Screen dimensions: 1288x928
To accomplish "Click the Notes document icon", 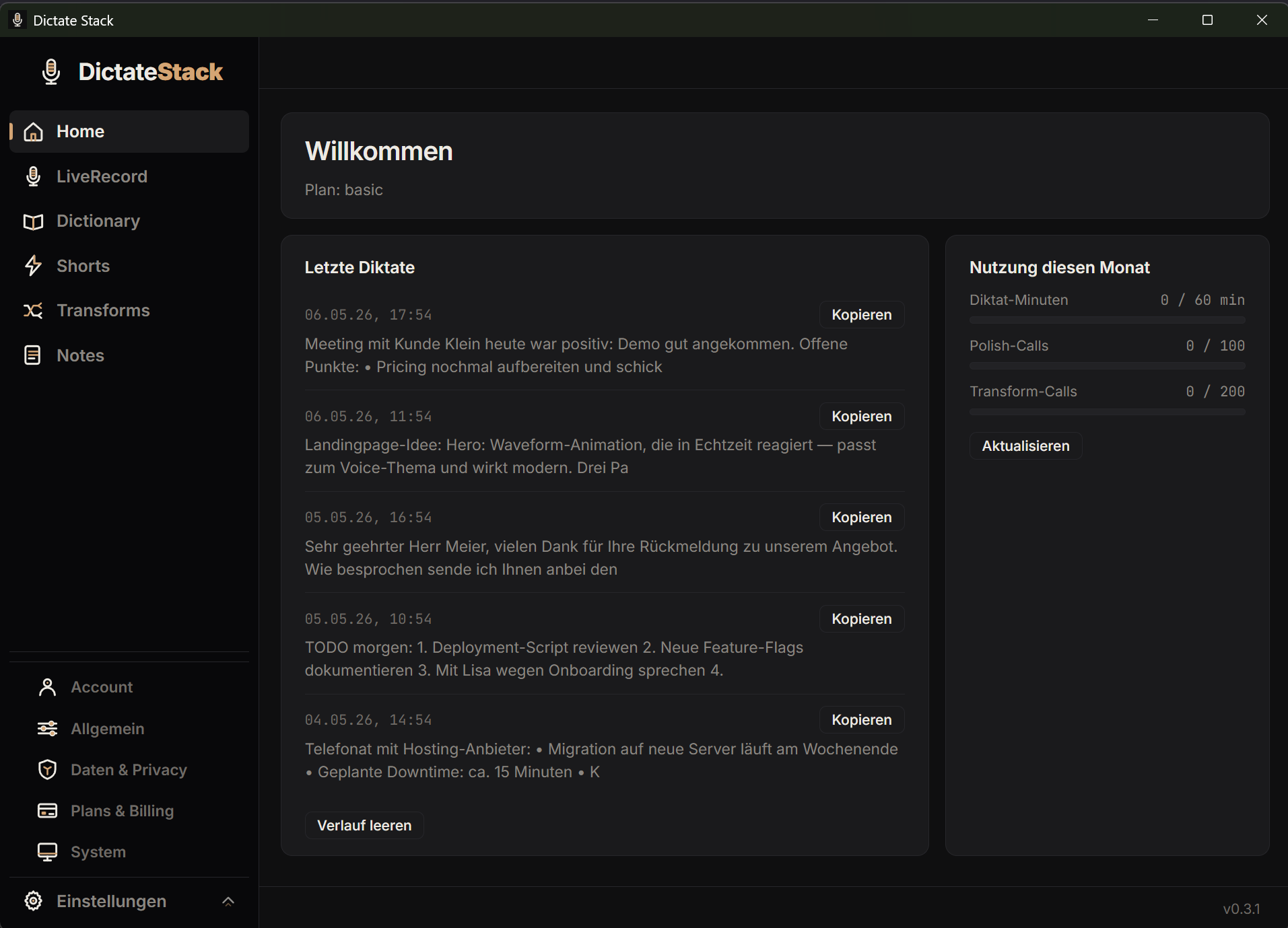I will point(32,355).
